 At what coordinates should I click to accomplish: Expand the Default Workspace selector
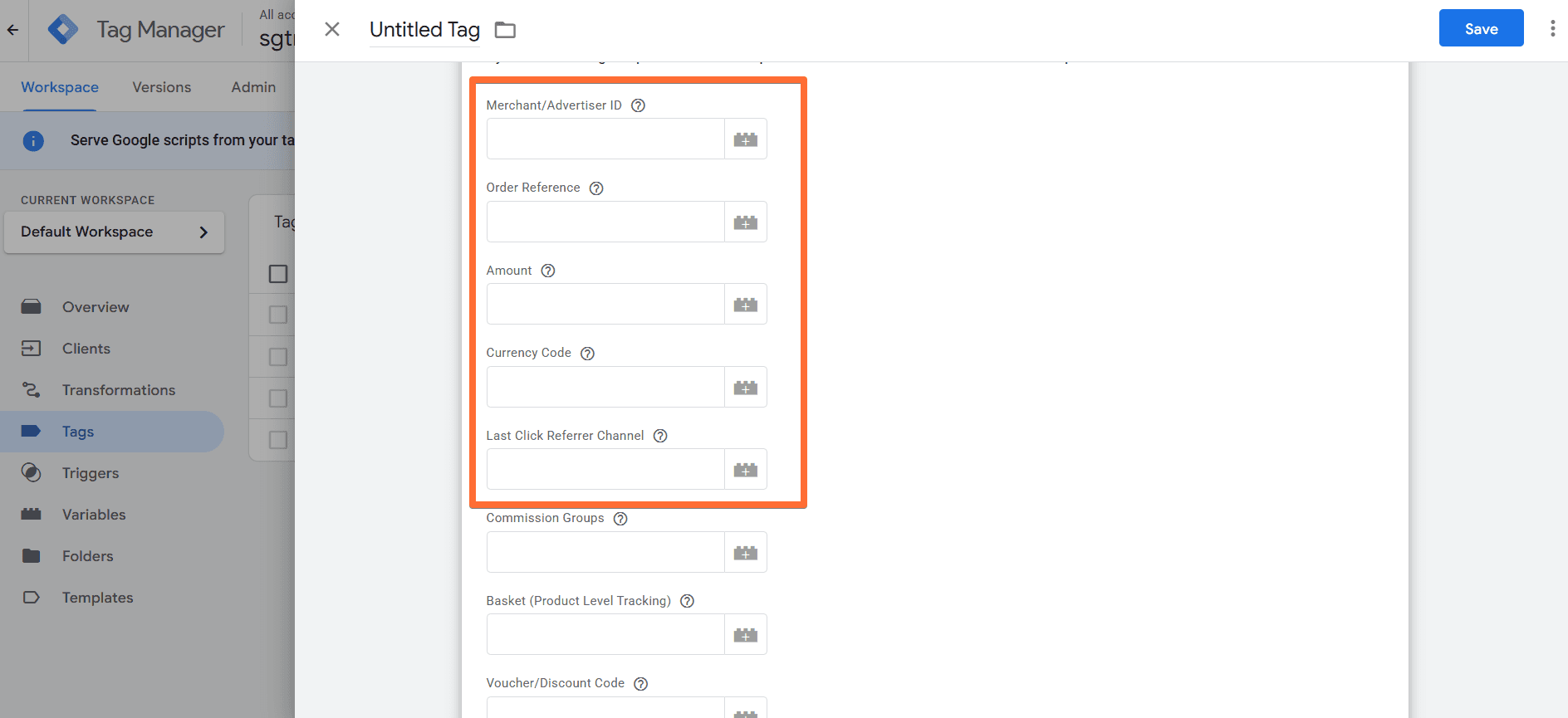point(114,232)
